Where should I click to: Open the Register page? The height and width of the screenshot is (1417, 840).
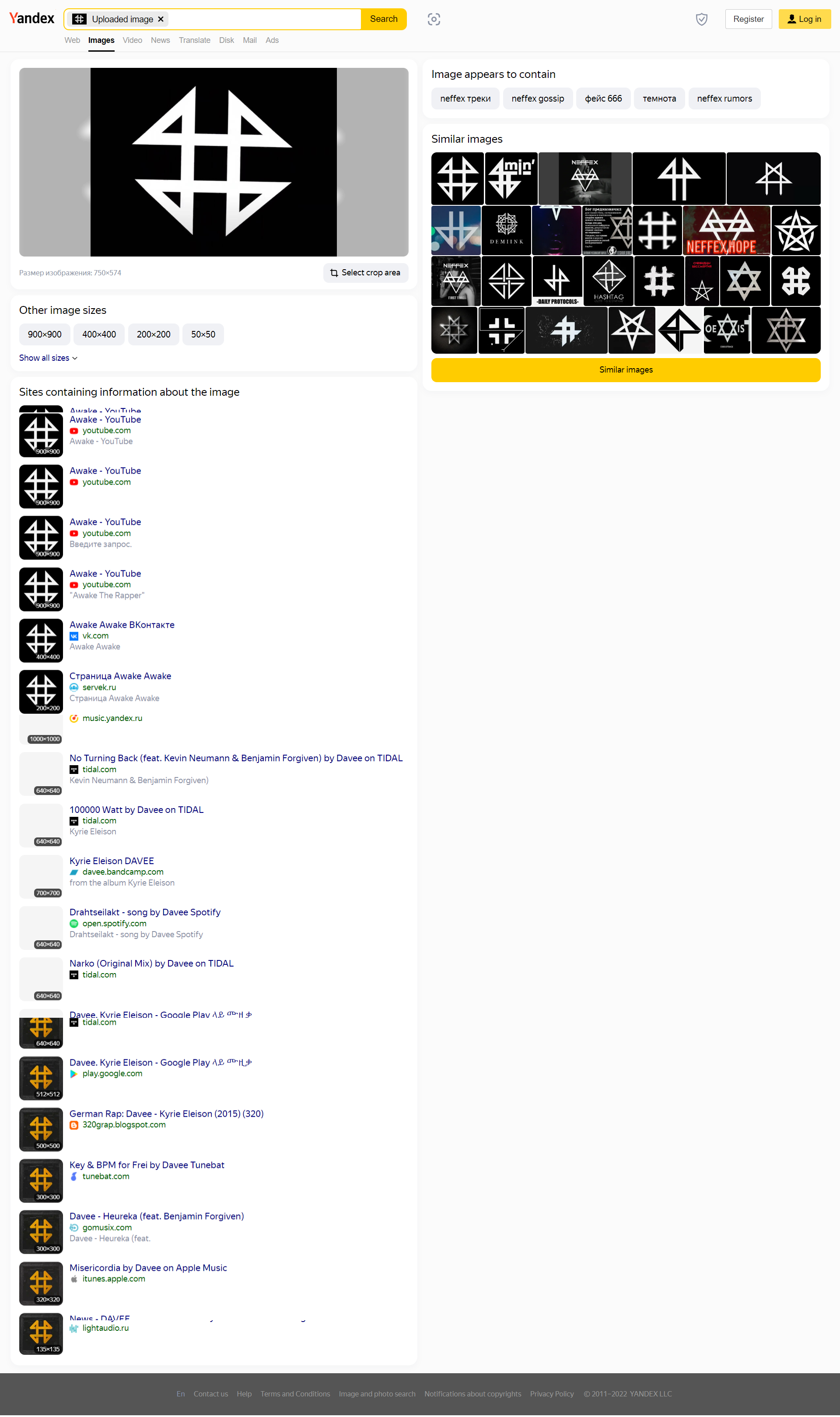click(x=748, y=19)
